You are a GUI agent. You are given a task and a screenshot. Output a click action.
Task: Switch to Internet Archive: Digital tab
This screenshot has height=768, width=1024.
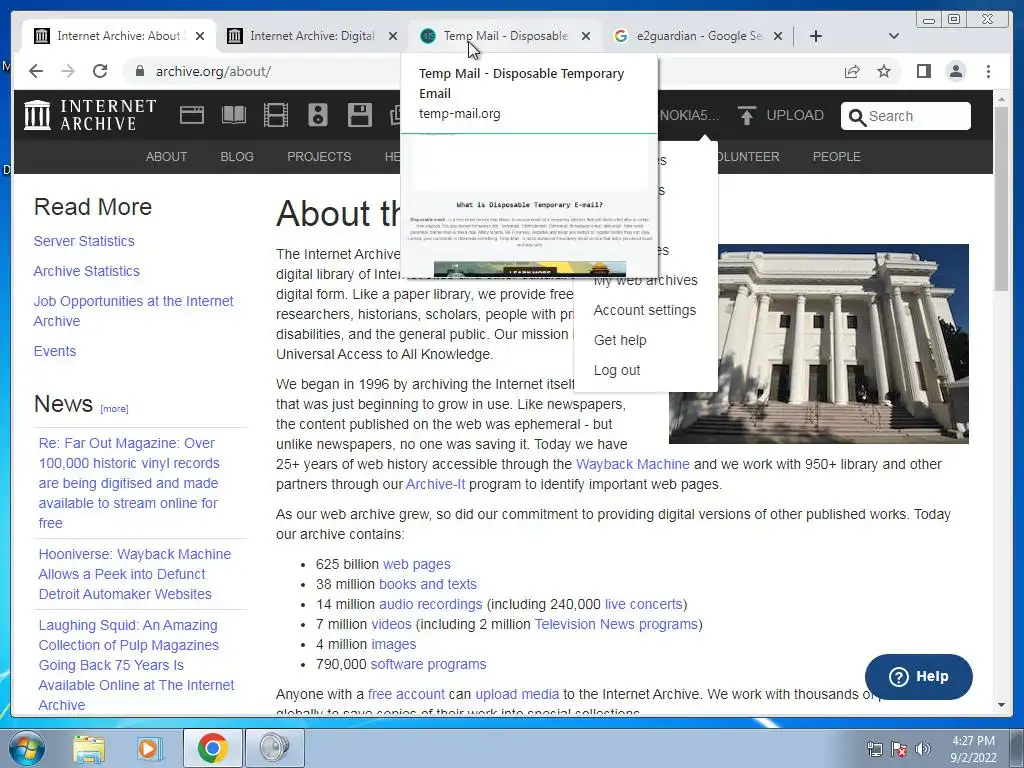311,36
